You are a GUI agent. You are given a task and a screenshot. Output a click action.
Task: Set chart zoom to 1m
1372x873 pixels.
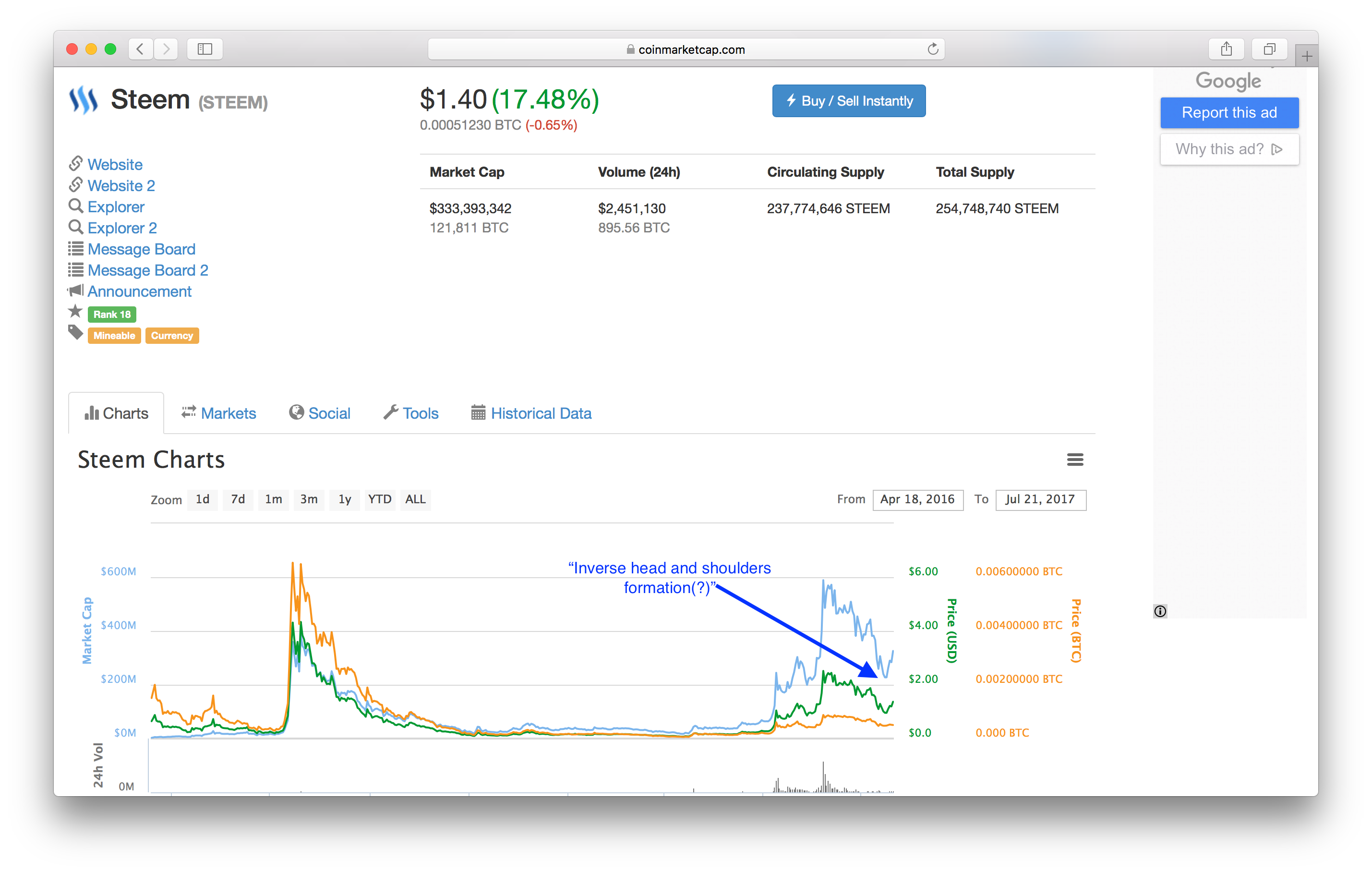click(274, 499)
